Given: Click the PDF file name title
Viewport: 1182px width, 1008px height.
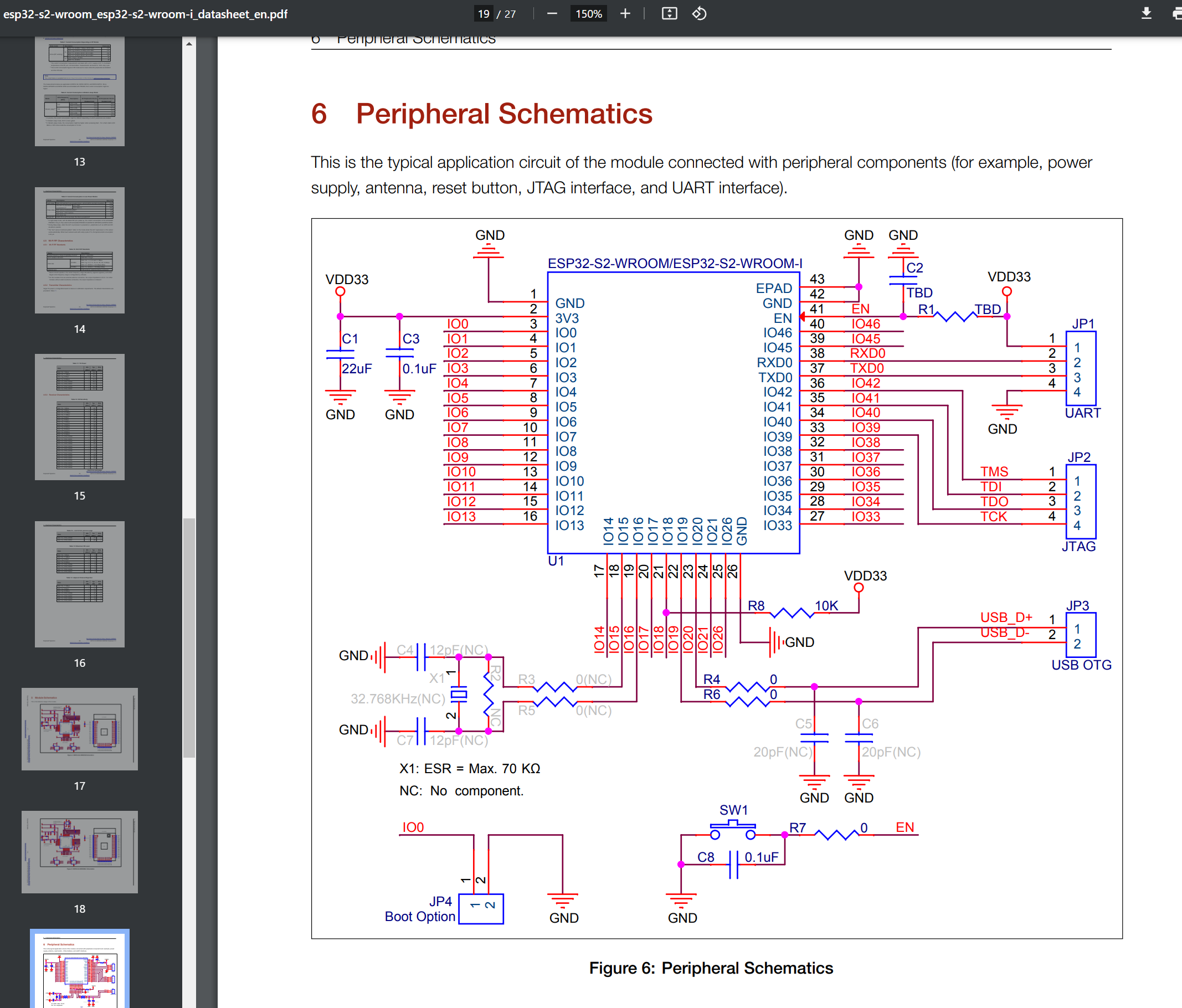Looking at the screenshot, I should point(146,14).
